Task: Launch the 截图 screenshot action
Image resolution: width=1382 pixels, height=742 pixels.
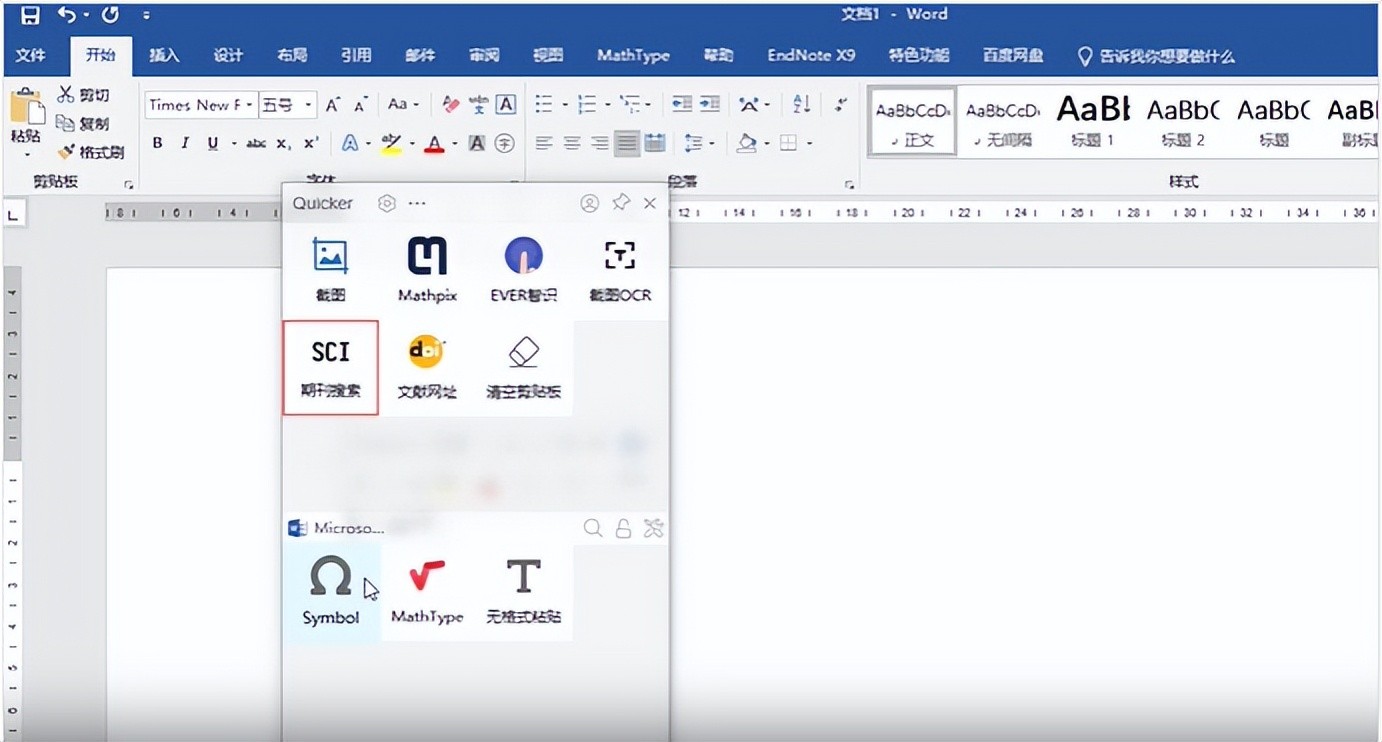Action: [330, 268]
